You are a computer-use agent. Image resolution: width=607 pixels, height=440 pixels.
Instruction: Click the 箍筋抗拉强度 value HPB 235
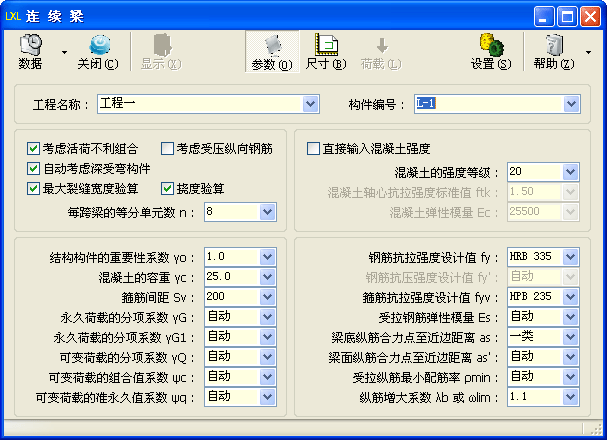(530, 296)
